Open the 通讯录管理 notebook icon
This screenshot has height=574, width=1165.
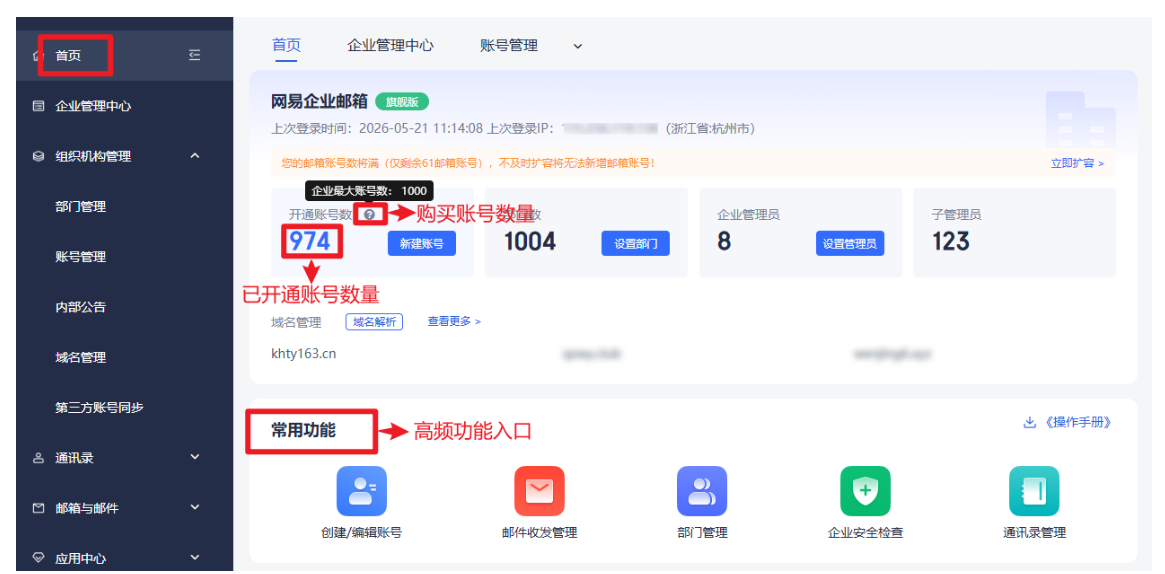click(x=1033, y=491)
